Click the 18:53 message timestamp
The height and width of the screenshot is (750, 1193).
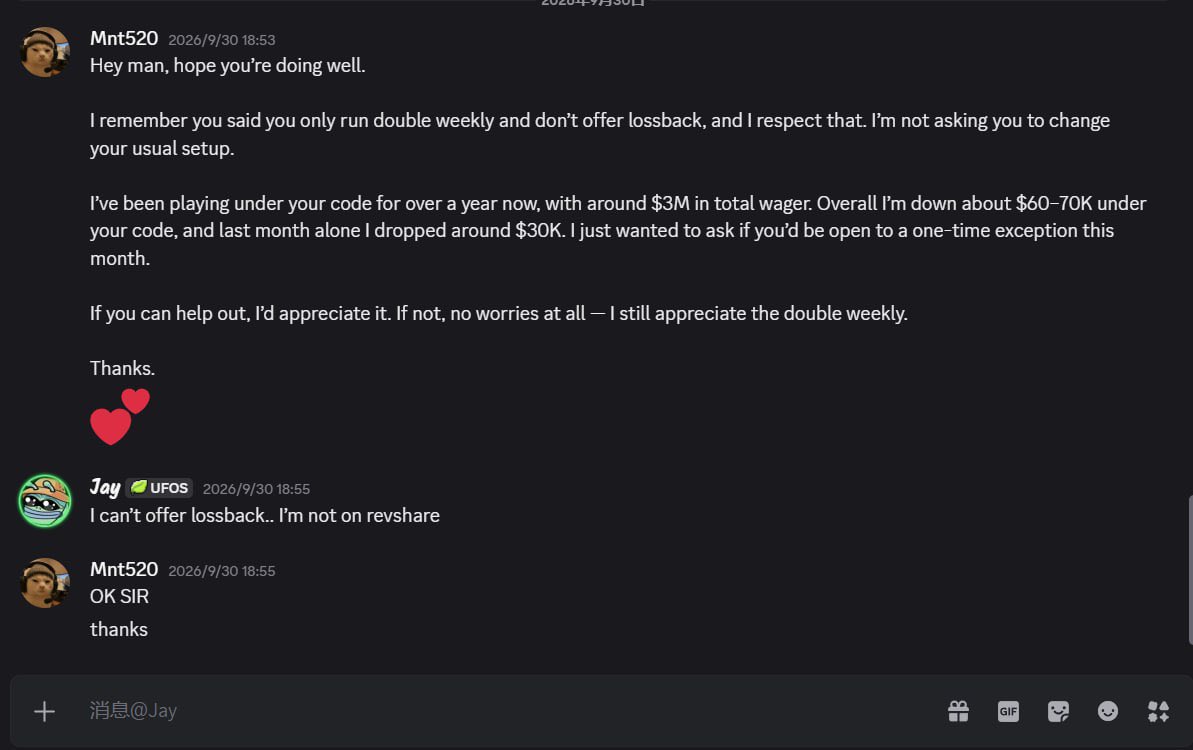(221, 40)
